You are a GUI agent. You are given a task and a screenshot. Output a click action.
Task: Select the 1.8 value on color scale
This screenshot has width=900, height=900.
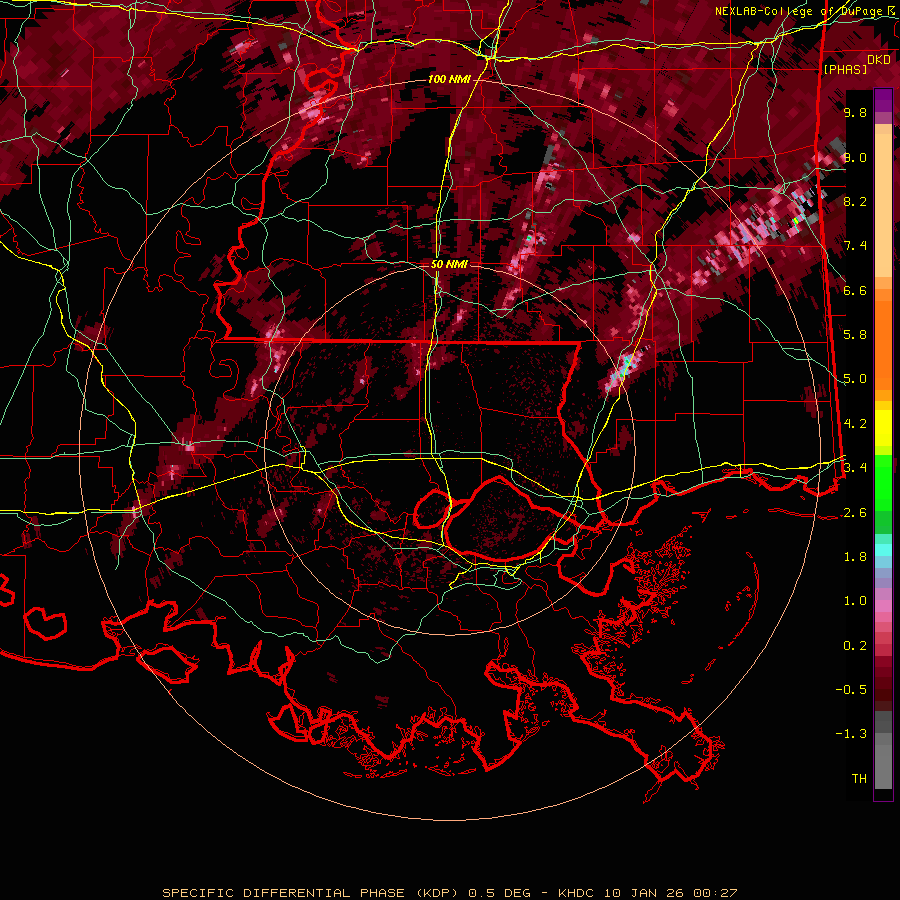(855, 557)
